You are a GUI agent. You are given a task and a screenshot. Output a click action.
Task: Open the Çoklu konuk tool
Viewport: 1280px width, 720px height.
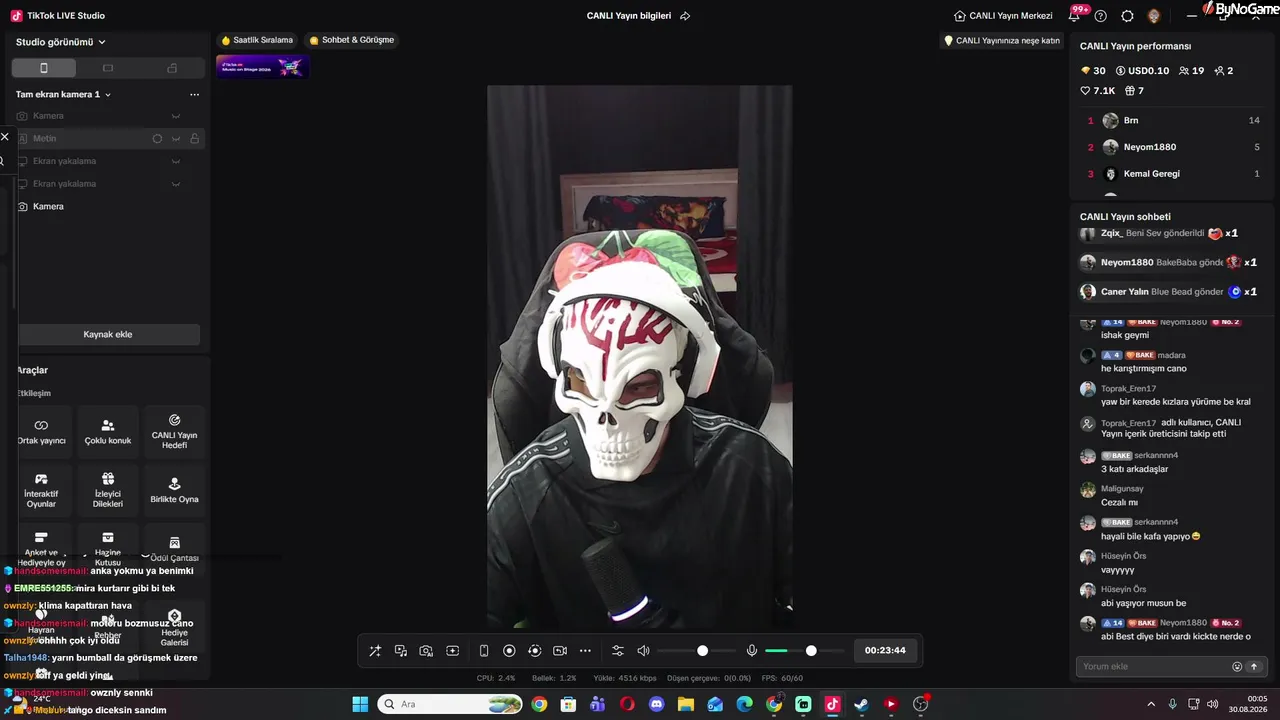108,431
